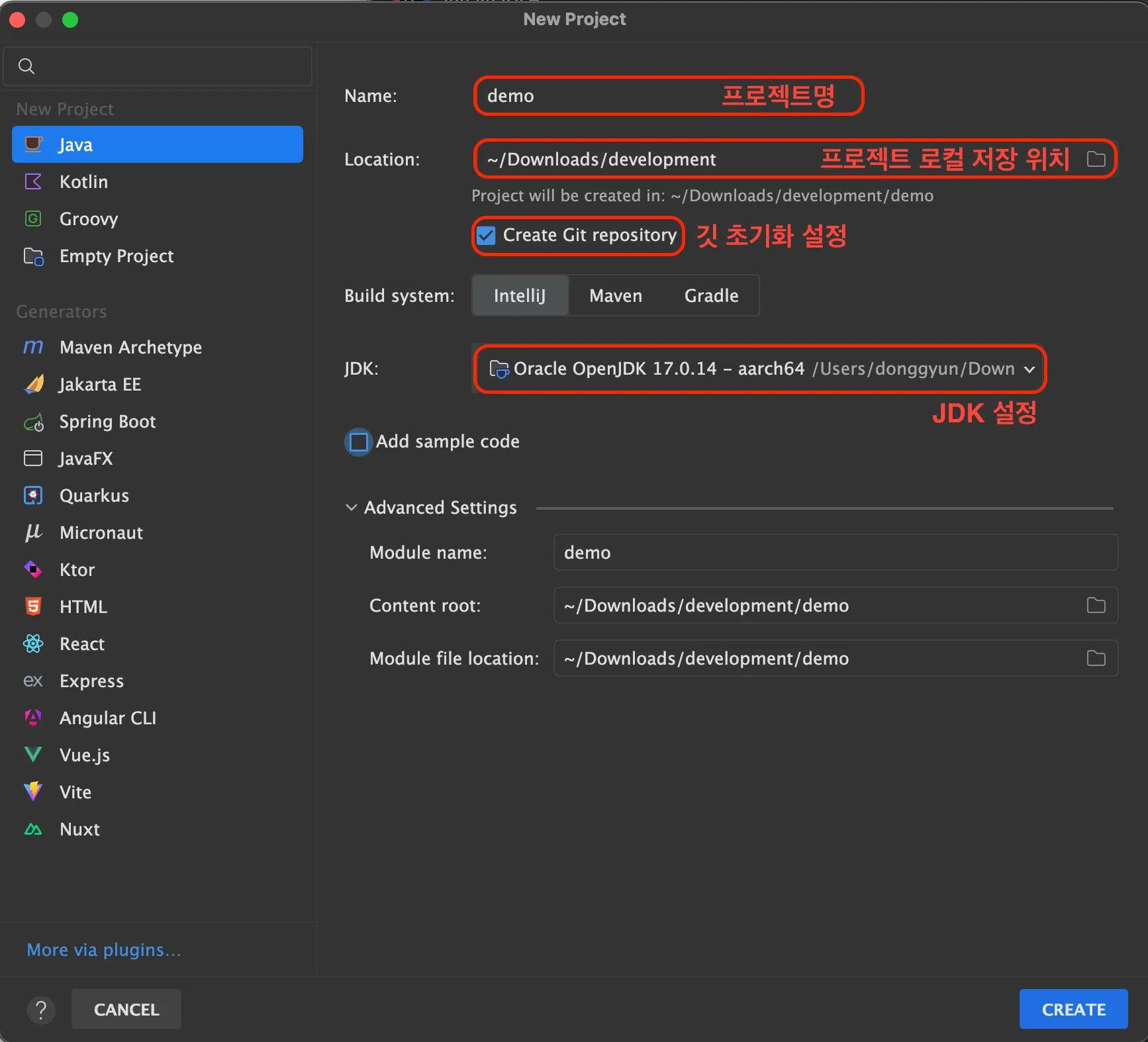This screenshot has height=1042, width=1148.
Task: Click the Maven Archetype icon
Action: point(33,347)
